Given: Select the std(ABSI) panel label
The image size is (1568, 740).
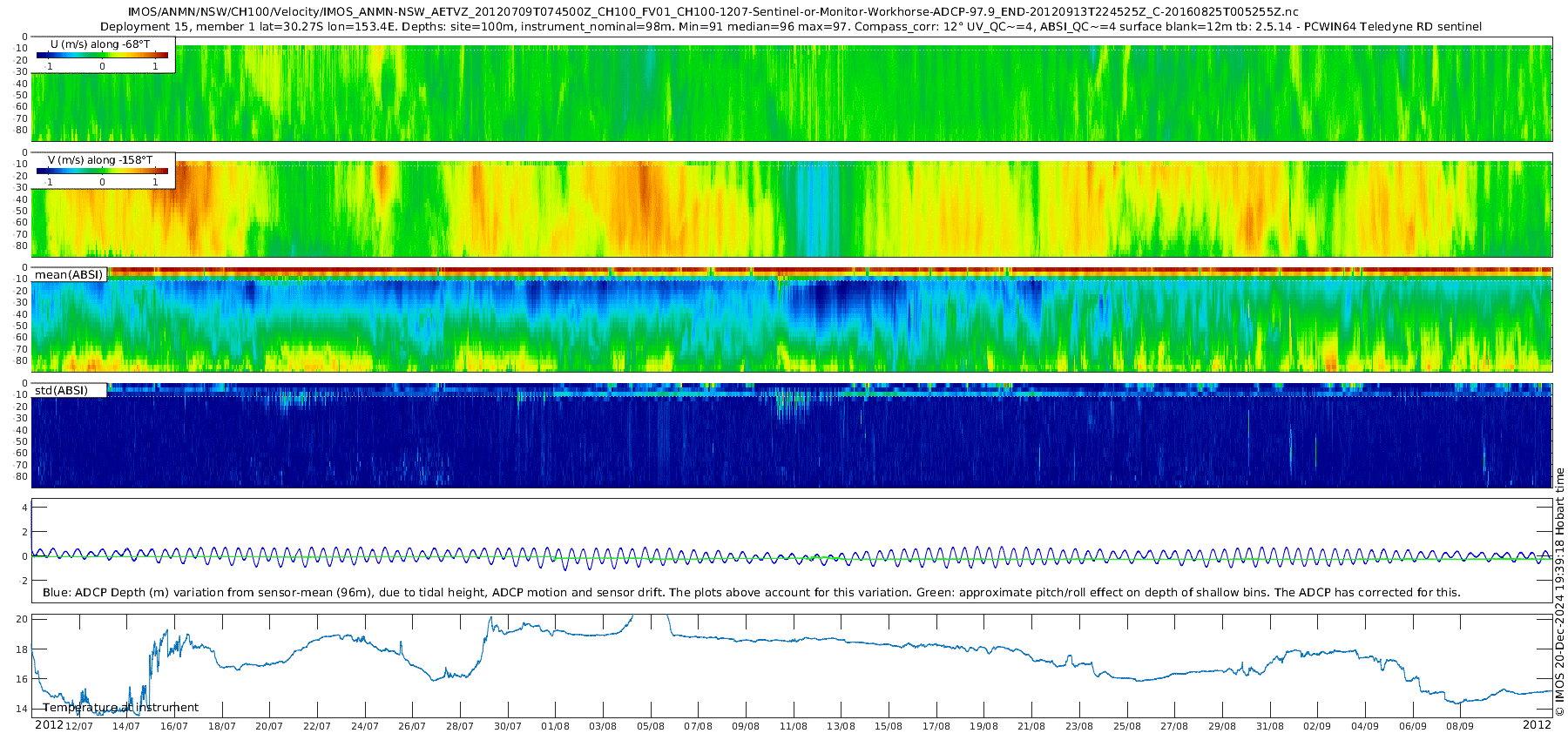Looking at the screenshot, I should tap(62, 391).
